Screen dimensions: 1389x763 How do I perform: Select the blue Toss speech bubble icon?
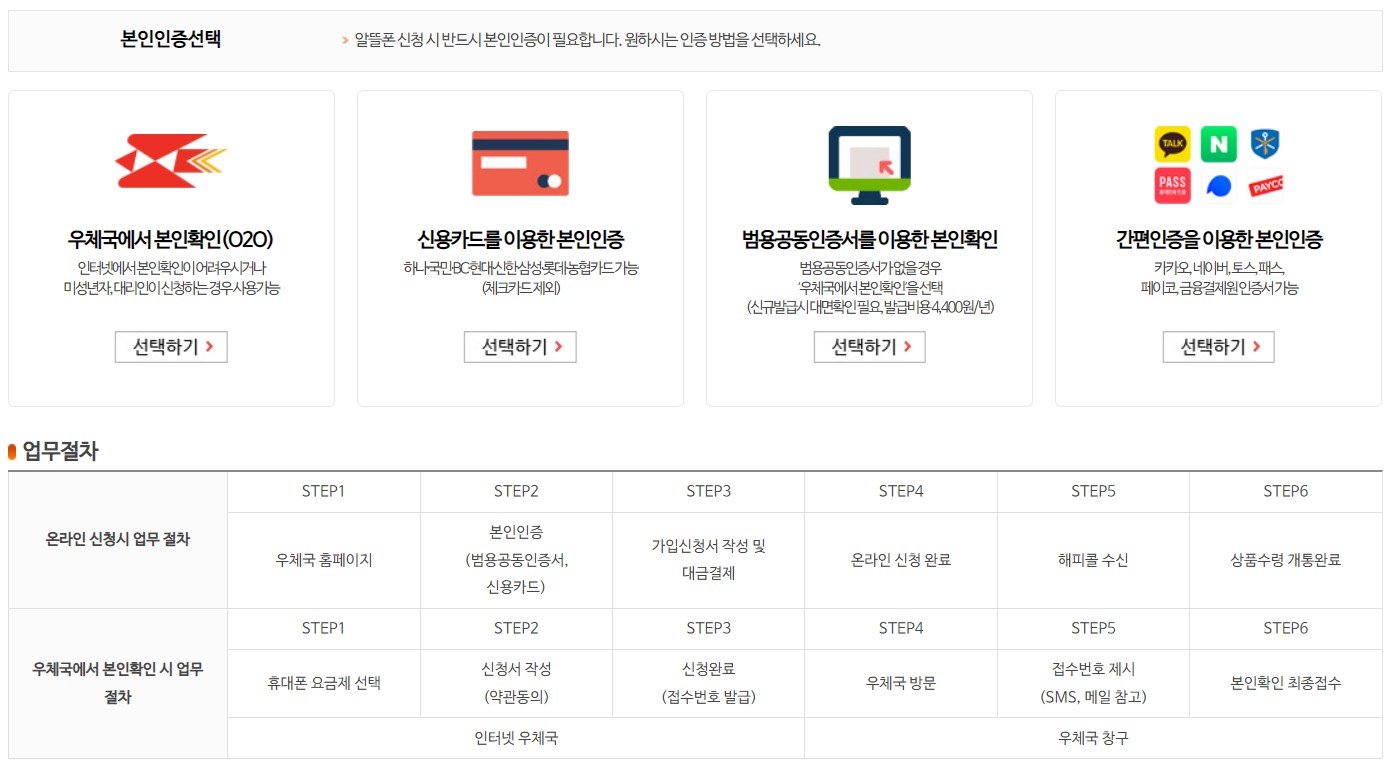tap(1219, 186)
